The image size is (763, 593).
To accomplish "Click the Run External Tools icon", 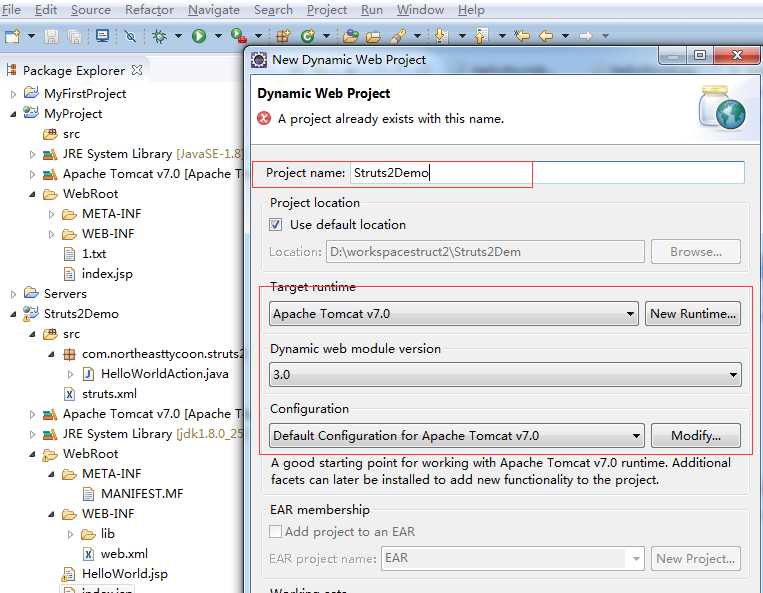I will pyautogui.click(x=238, y=36).
